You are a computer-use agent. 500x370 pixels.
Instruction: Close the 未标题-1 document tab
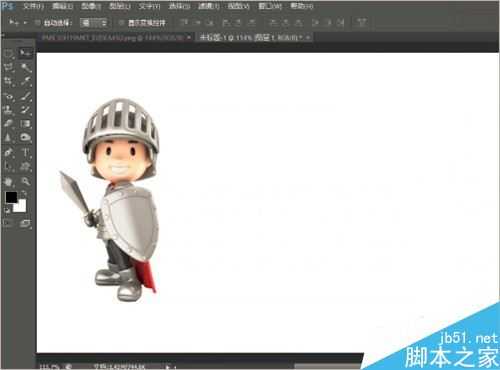pos(308,38)
